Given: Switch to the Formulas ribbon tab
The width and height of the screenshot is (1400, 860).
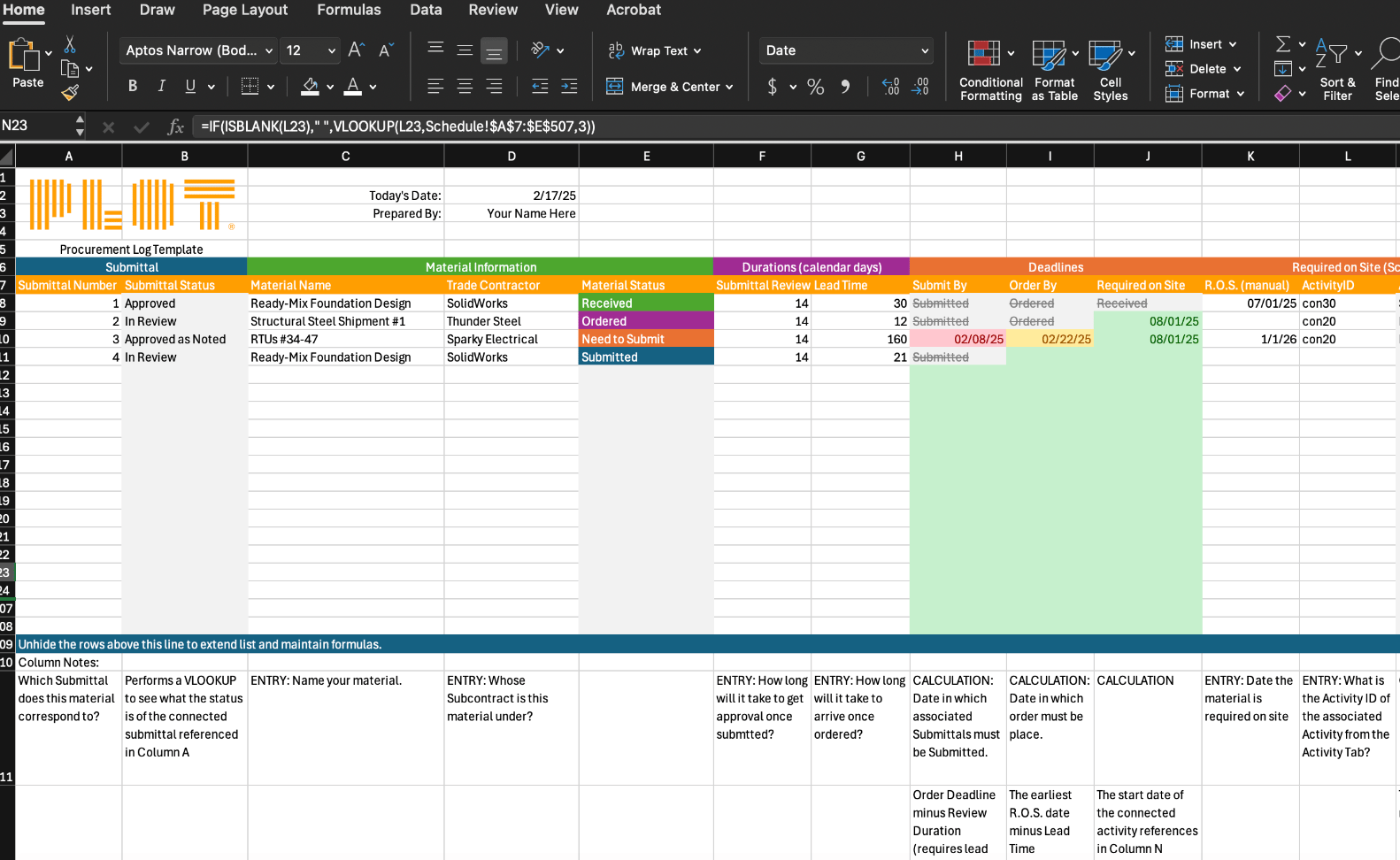Looking at the screenshot, I should 349,10.
